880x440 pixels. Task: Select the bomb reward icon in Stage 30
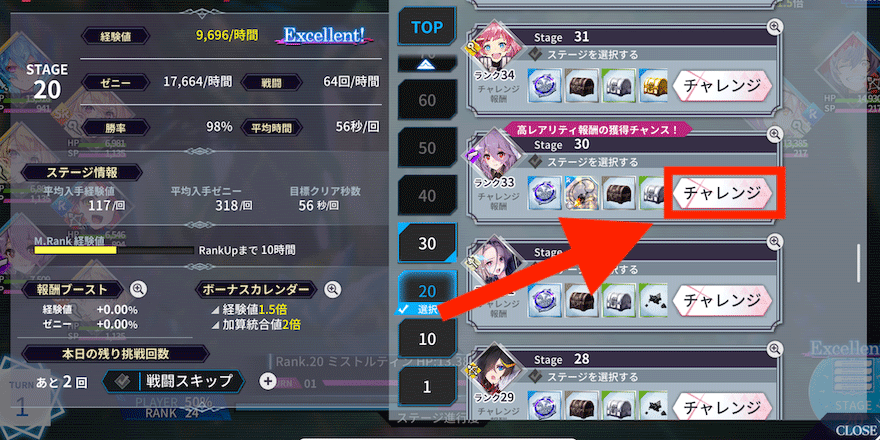click(x=580, y=193)
